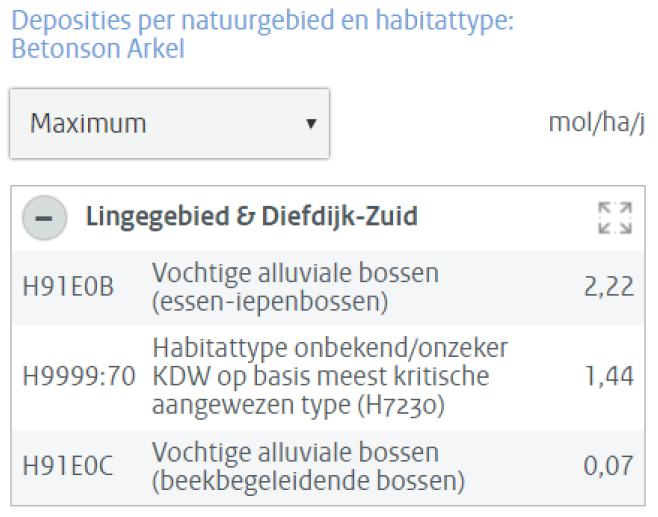Click the 'Betonson Arkel' title text

[98, 49]
